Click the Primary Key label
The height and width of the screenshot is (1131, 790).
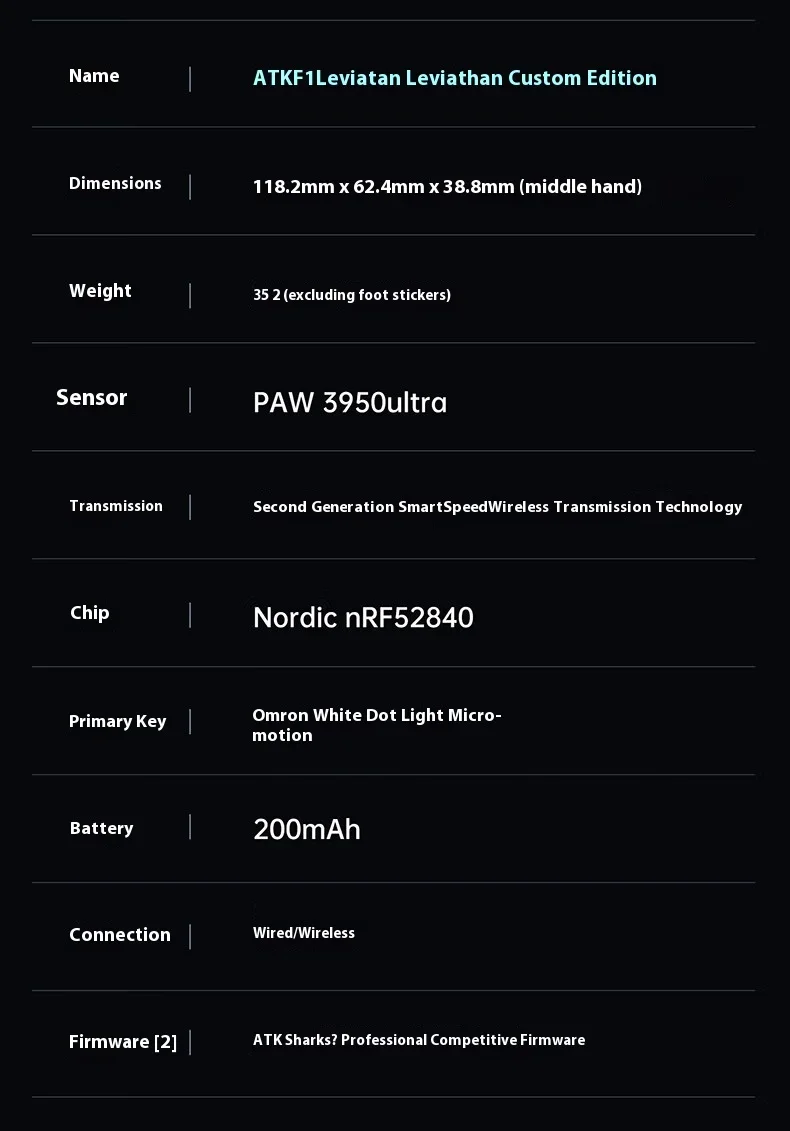(117, 721)
